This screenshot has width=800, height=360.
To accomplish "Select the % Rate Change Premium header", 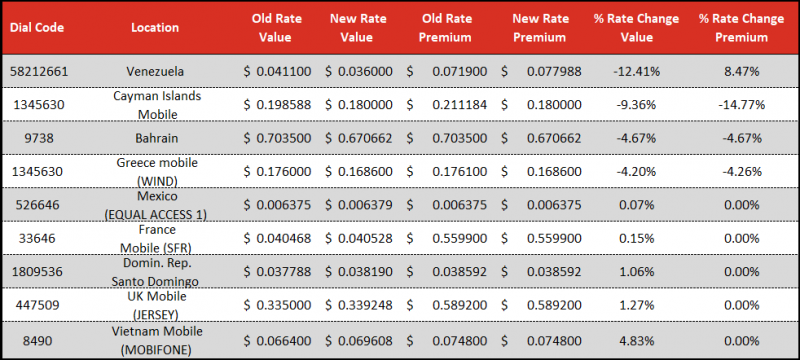I will 741,28.
